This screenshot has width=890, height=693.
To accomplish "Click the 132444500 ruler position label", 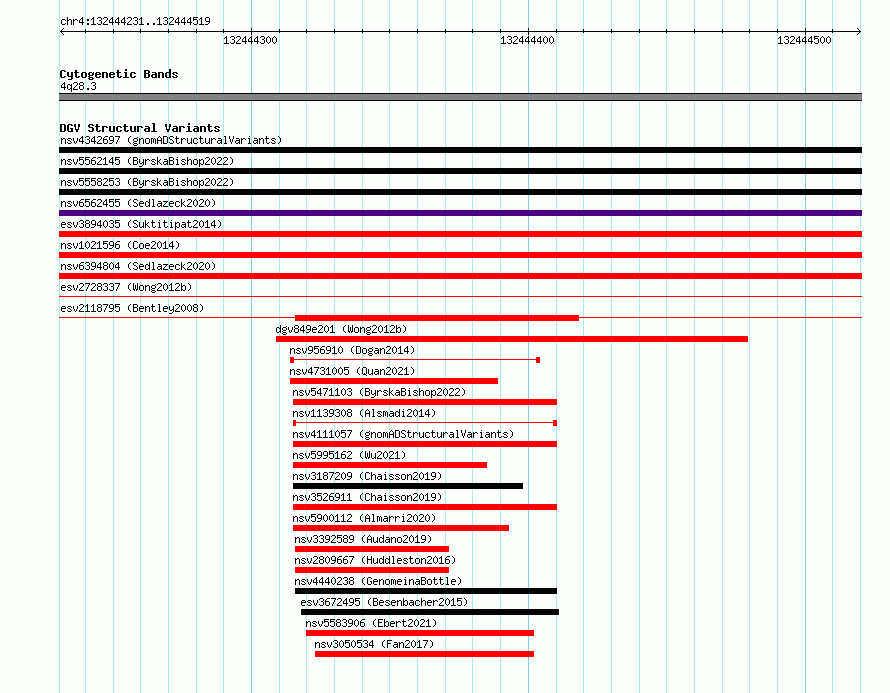I will pyautogui.click(x=804, y=40).
